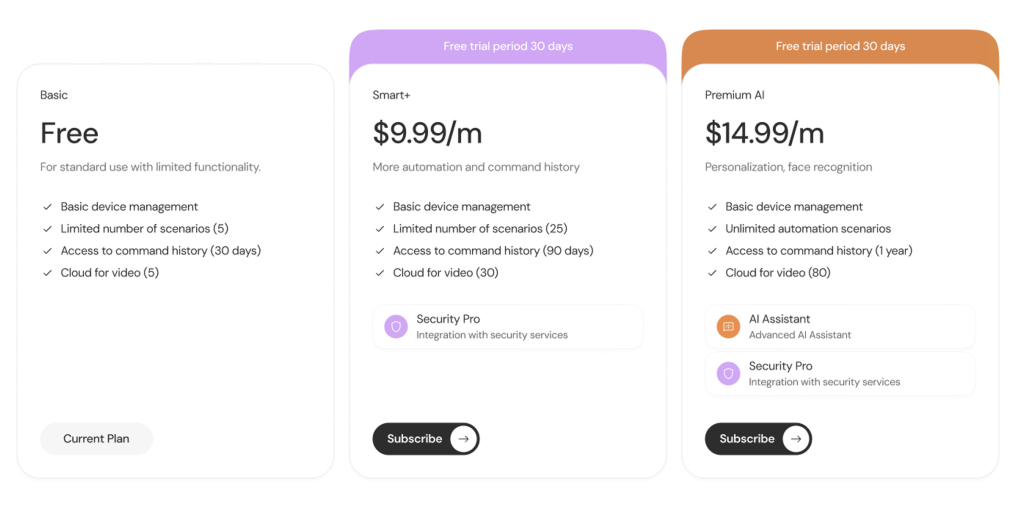Screen dimensions: 1024x518
Task: Click the Basic plan title
Action: pyautogui.click(x=54, y=95)
